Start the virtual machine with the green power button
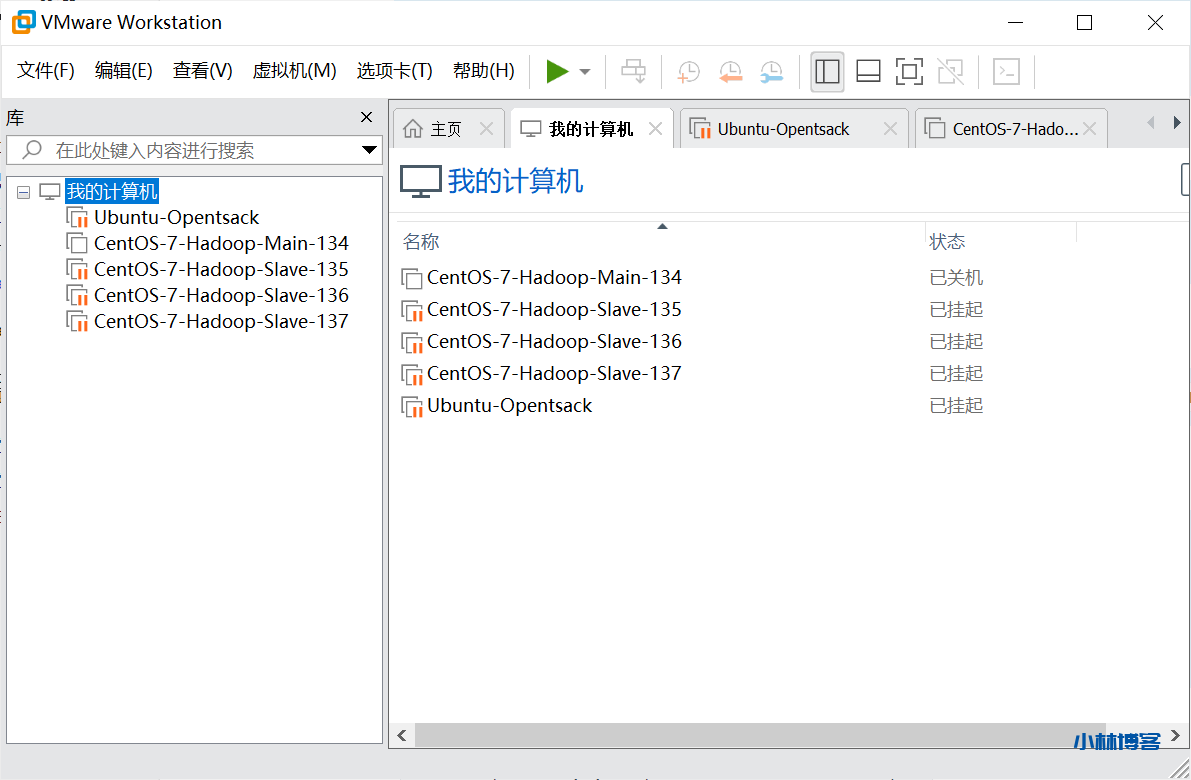Viewport: 1191px width, 780px height. 557,71
